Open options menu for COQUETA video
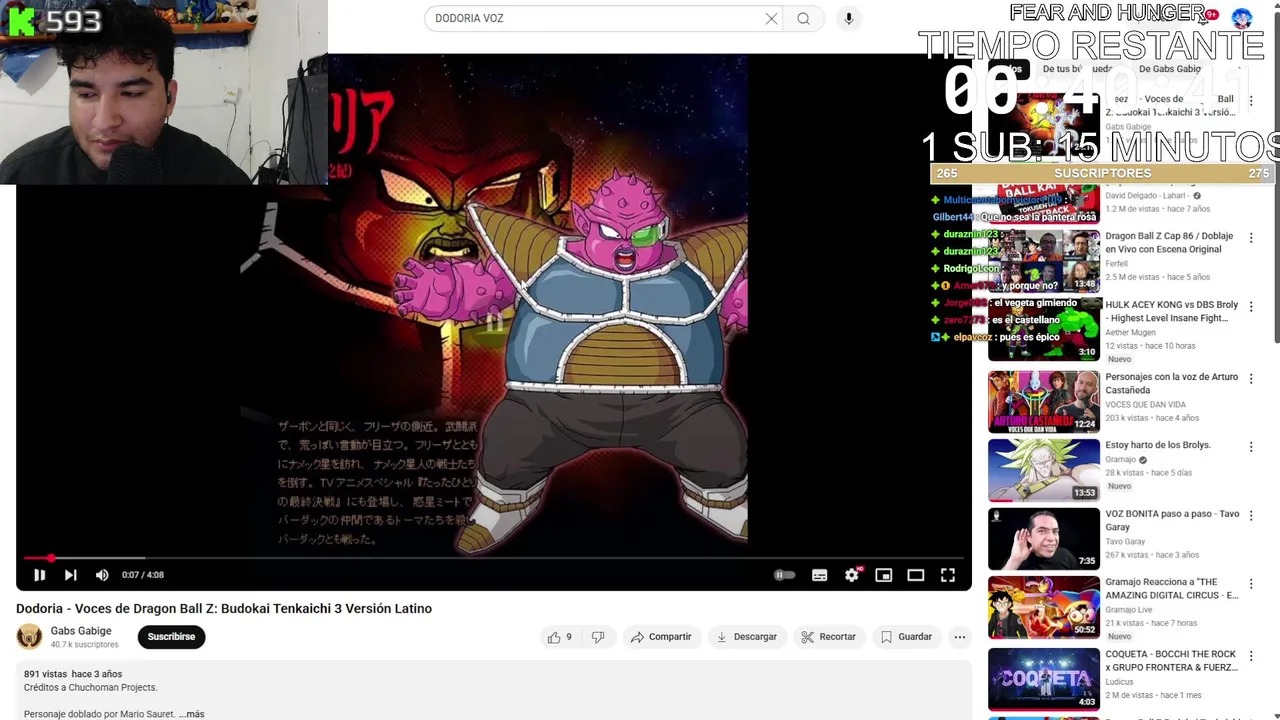 (1250, 656)
